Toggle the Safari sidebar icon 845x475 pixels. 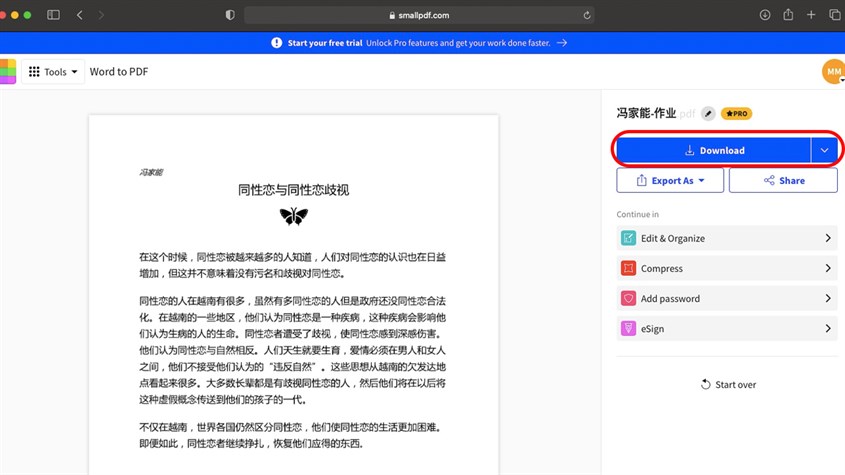pyautogui.click(x=53, y=15)
